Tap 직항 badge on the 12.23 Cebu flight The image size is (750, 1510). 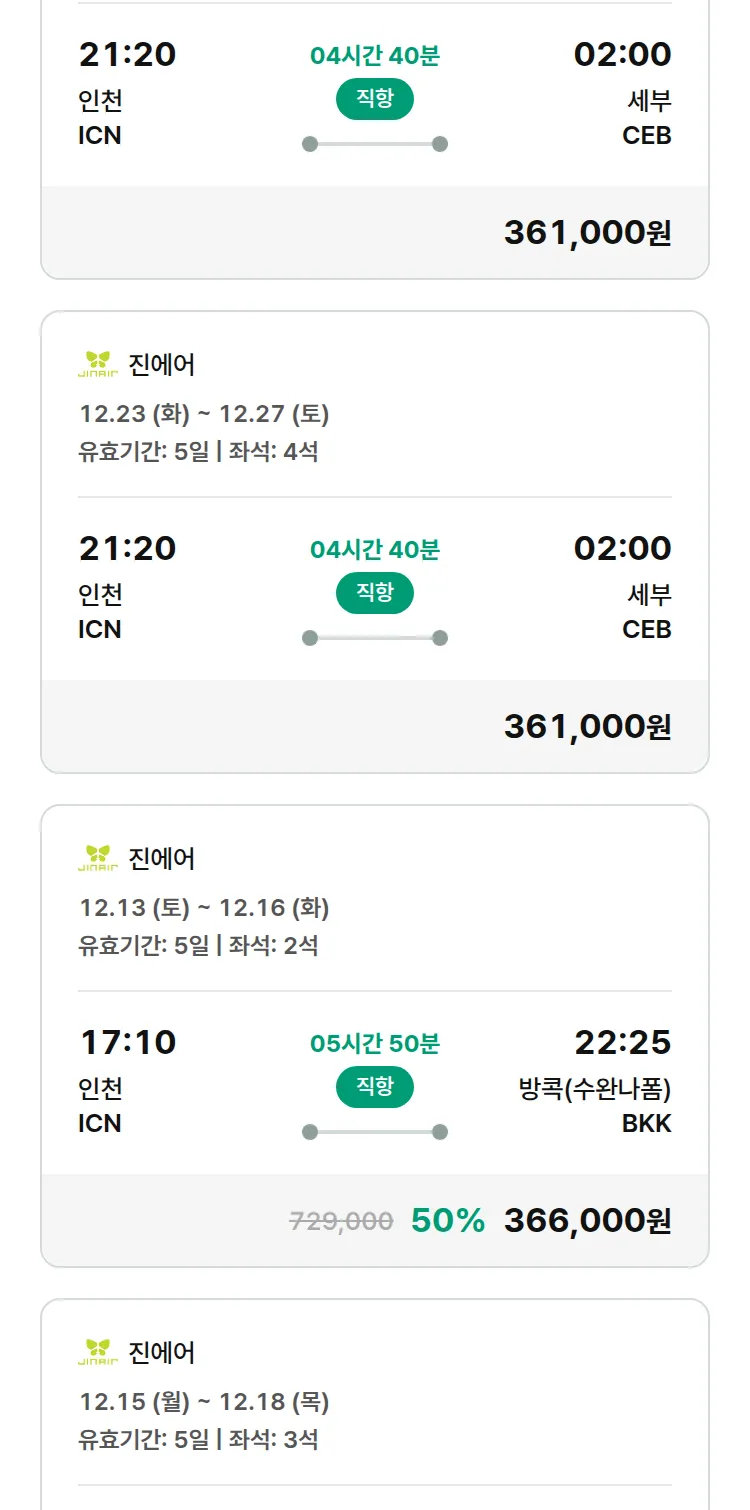coord(375,593)
